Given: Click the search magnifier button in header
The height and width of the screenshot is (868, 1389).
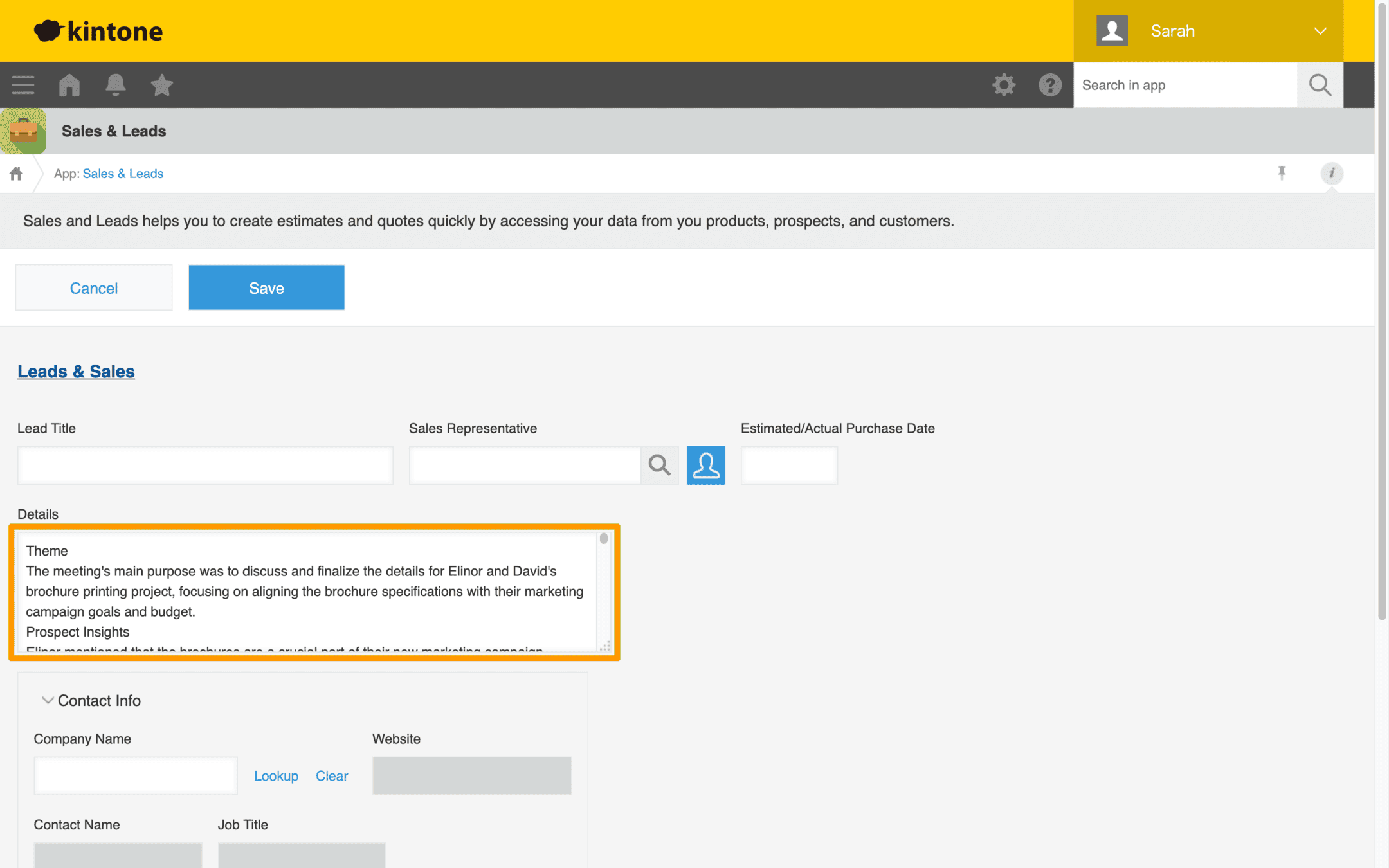Looking at the screenshot, I should click(1320, 85).
